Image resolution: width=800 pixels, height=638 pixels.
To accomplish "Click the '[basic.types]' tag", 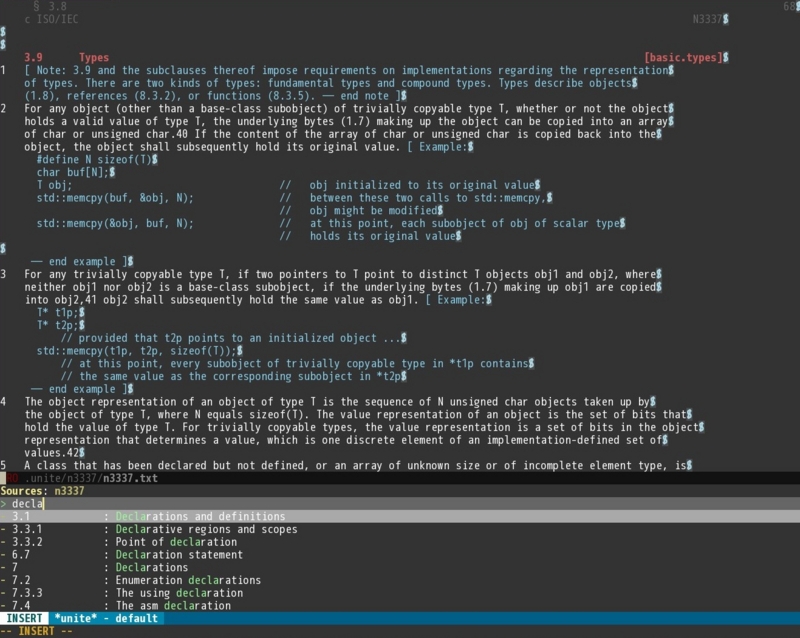I will [x=684, y=57].
